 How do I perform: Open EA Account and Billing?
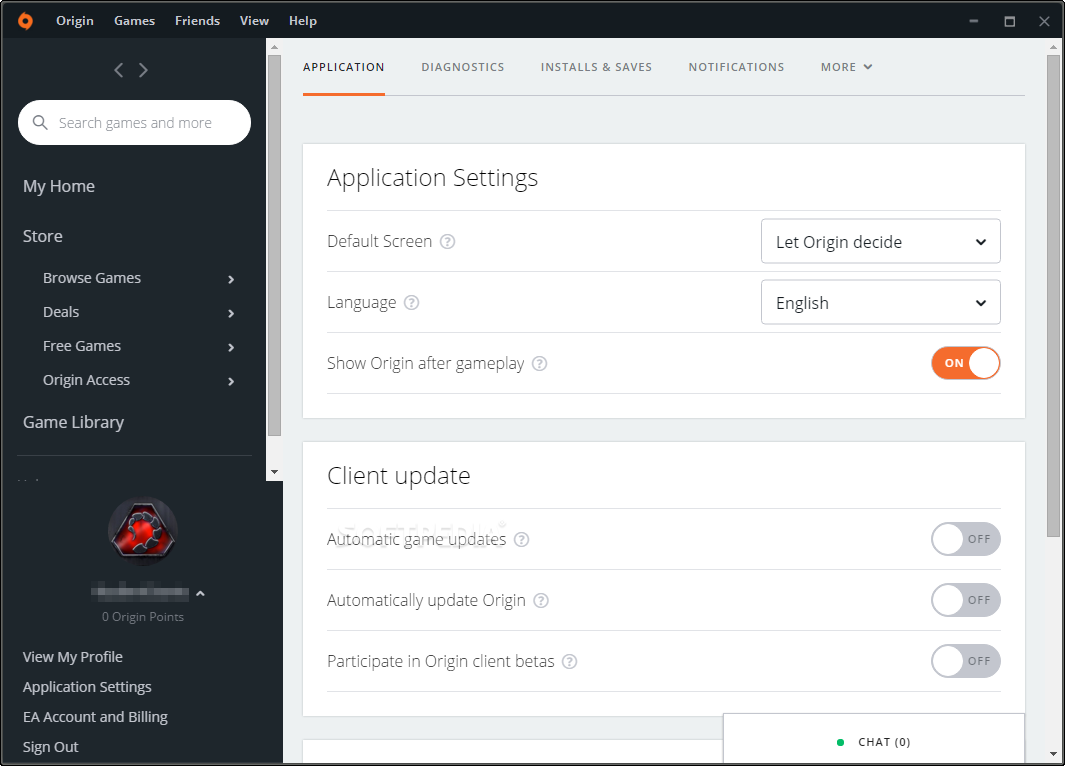click(95, 716)
